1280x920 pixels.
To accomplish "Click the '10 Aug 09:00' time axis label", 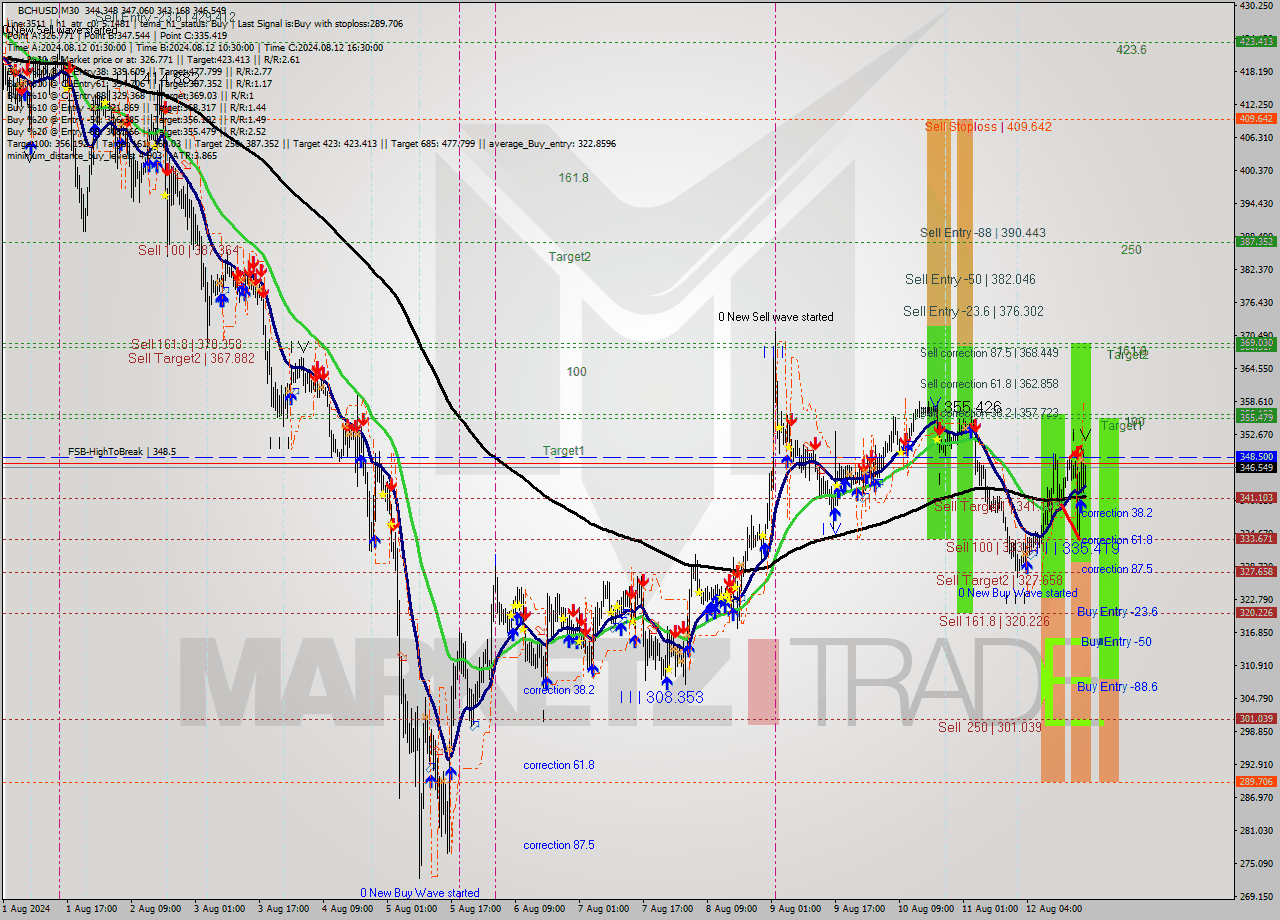I will click(x=925, y=909).
